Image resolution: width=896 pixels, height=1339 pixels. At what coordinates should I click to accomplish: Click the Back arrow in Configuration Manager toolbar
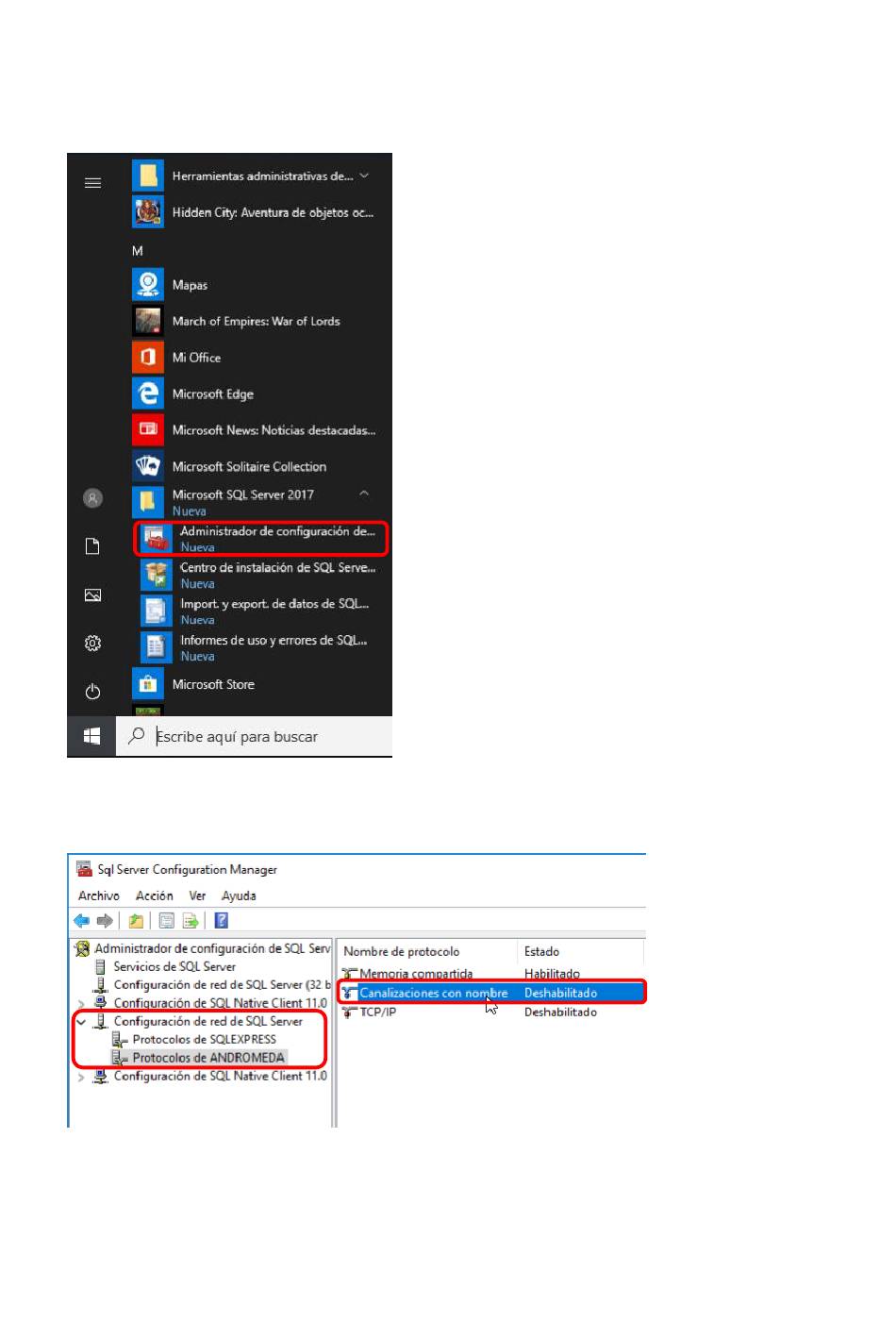[82, 920]
